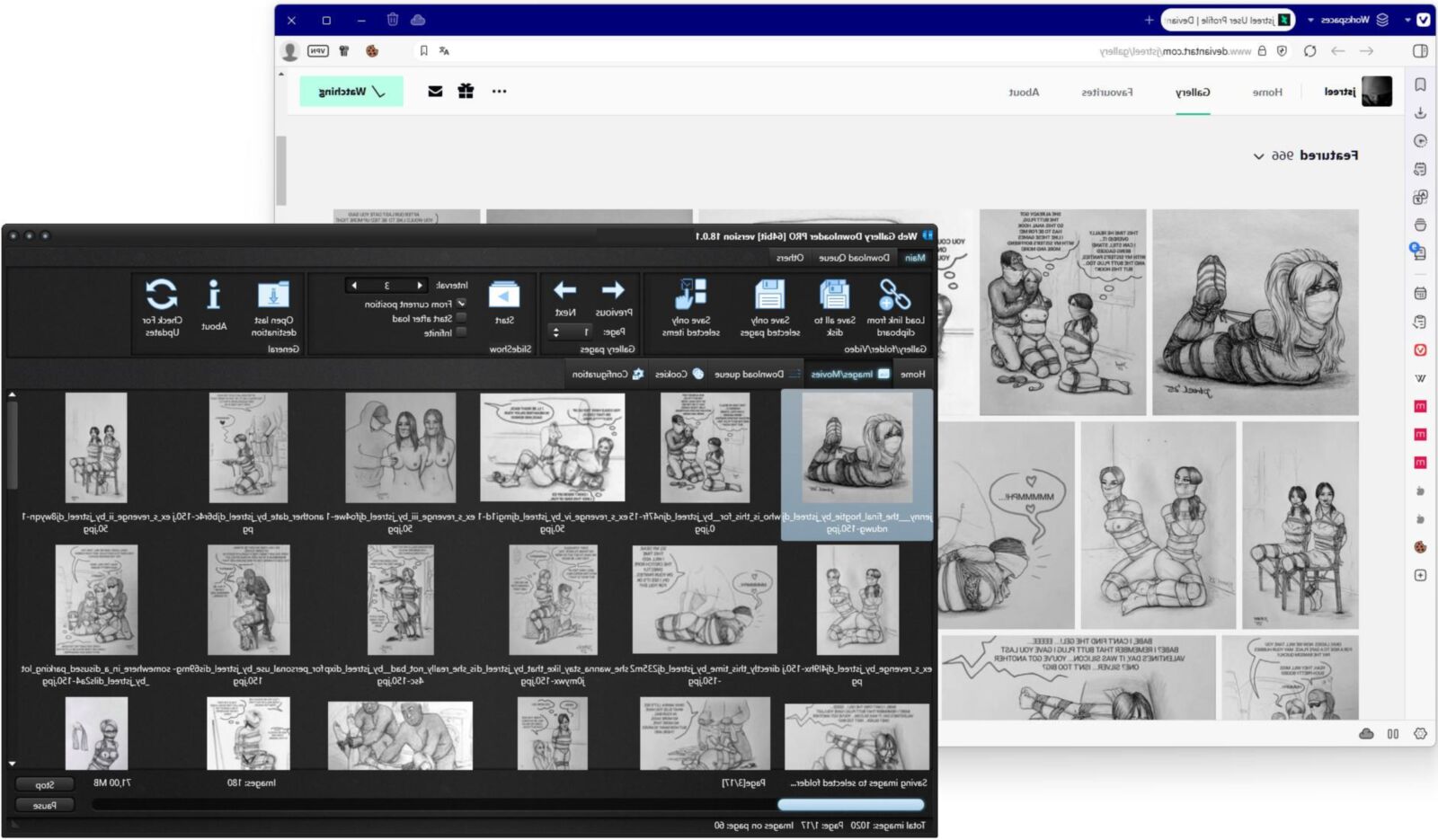1438x840 pixels.
Task: Open last destination folder icon
Action: (x=273, y=295)
